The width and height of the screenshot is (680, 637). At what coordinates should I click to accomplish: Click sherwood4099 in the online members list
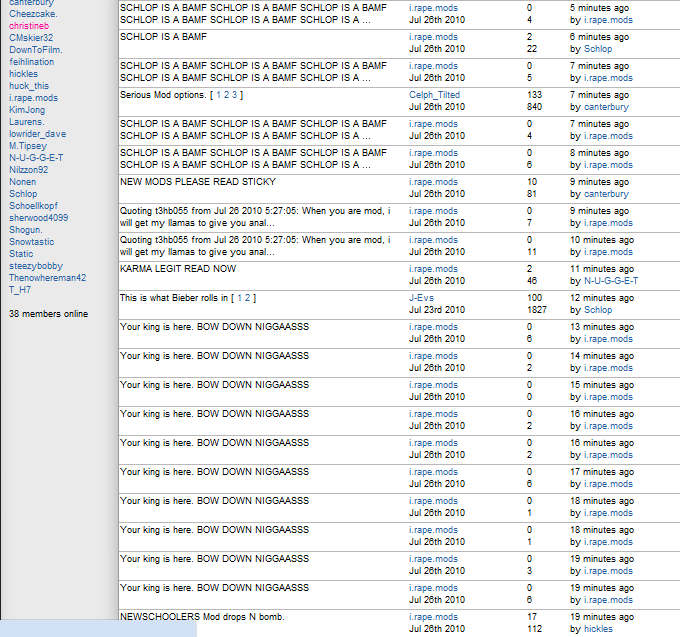(38, 218)
